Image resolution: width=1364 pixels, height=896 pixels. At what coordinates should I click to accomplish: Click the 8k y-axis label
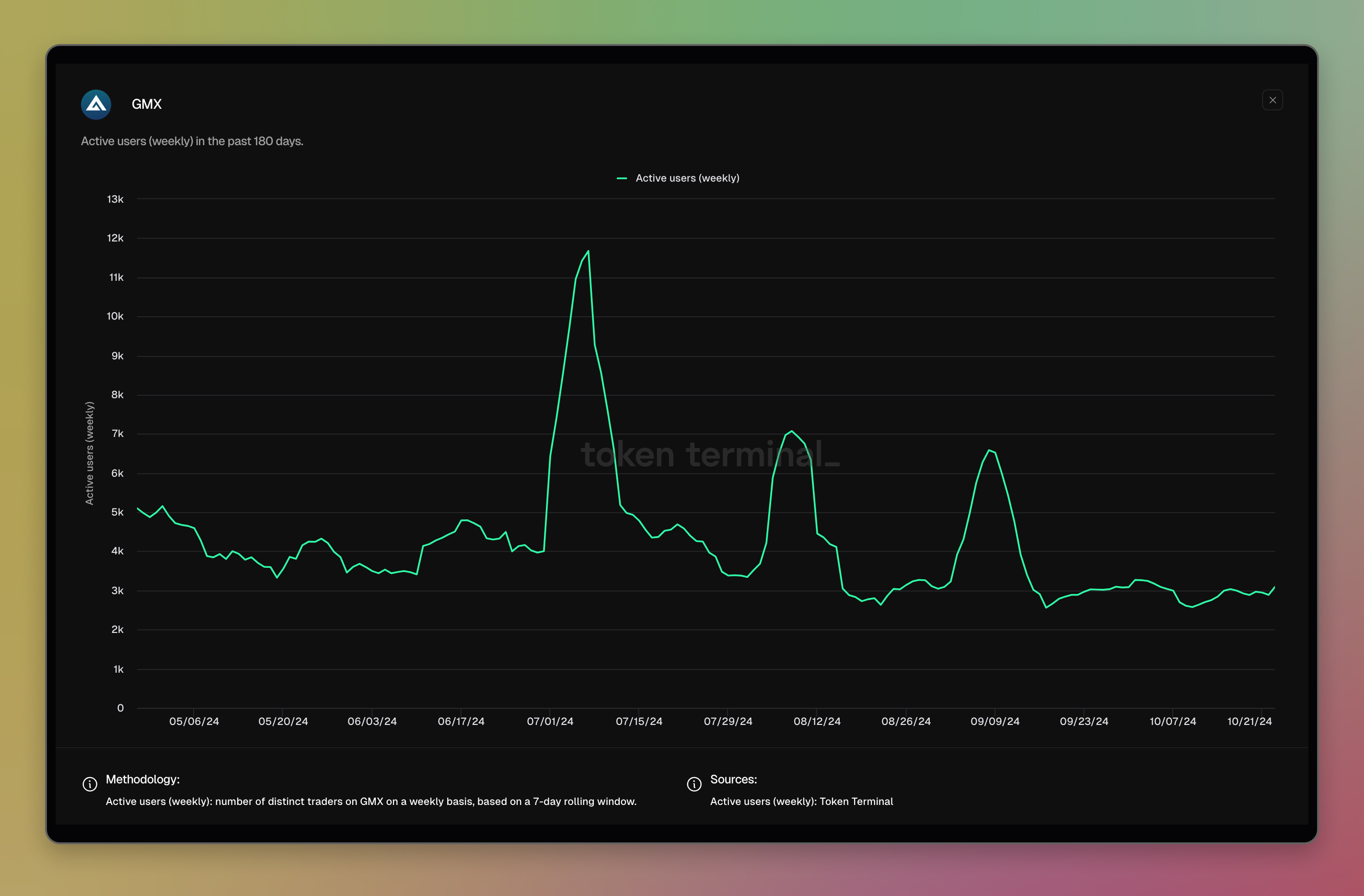click(x=117, y=395)
